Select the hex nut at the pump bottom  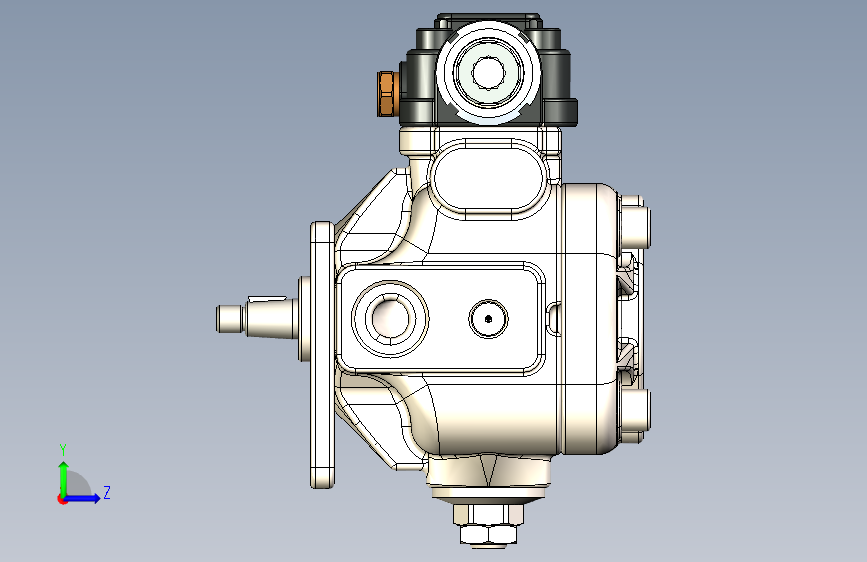click(489, 534)
